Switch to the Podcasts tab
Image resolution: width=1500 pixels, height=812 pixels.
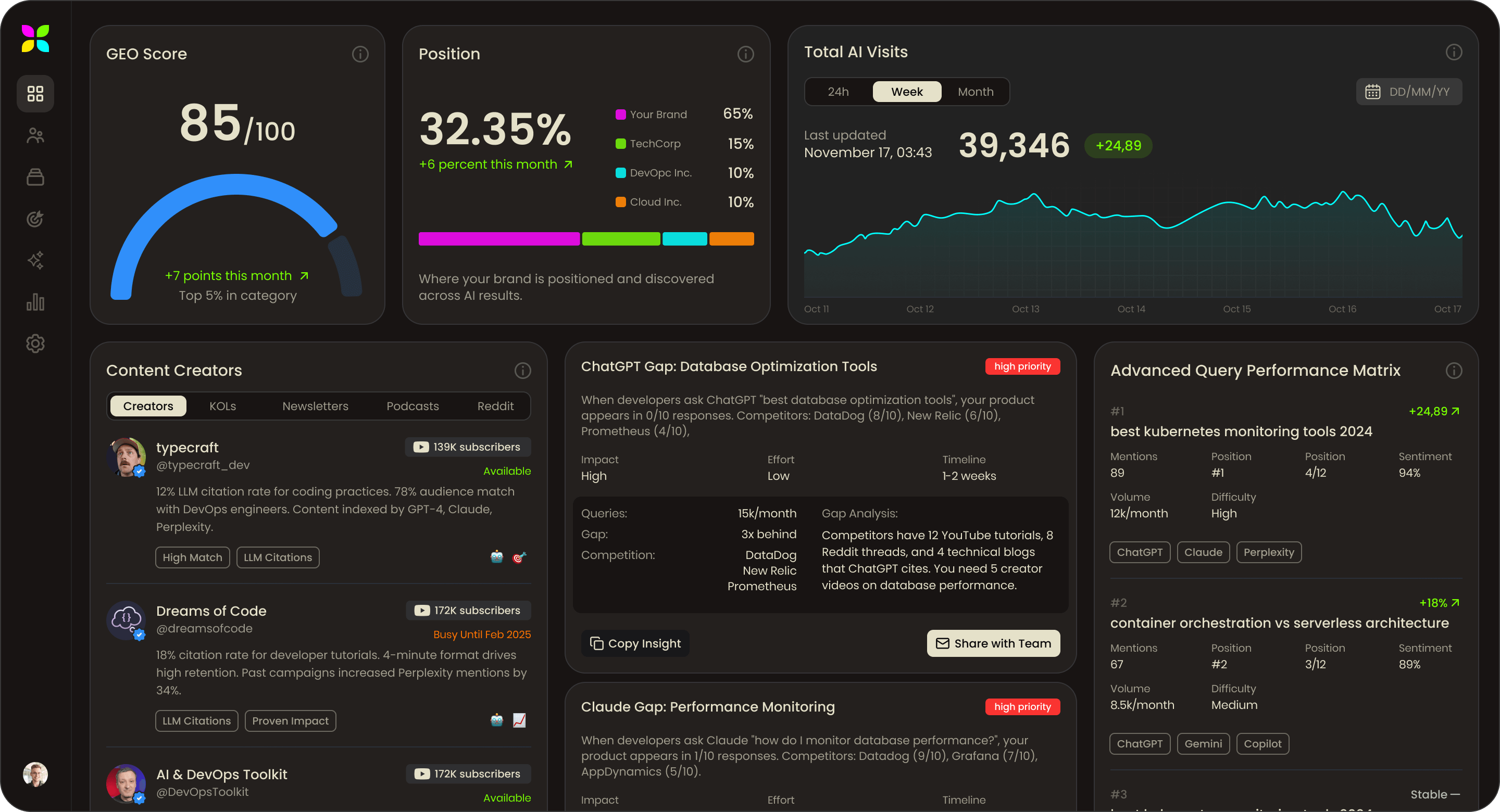(413, 407)
